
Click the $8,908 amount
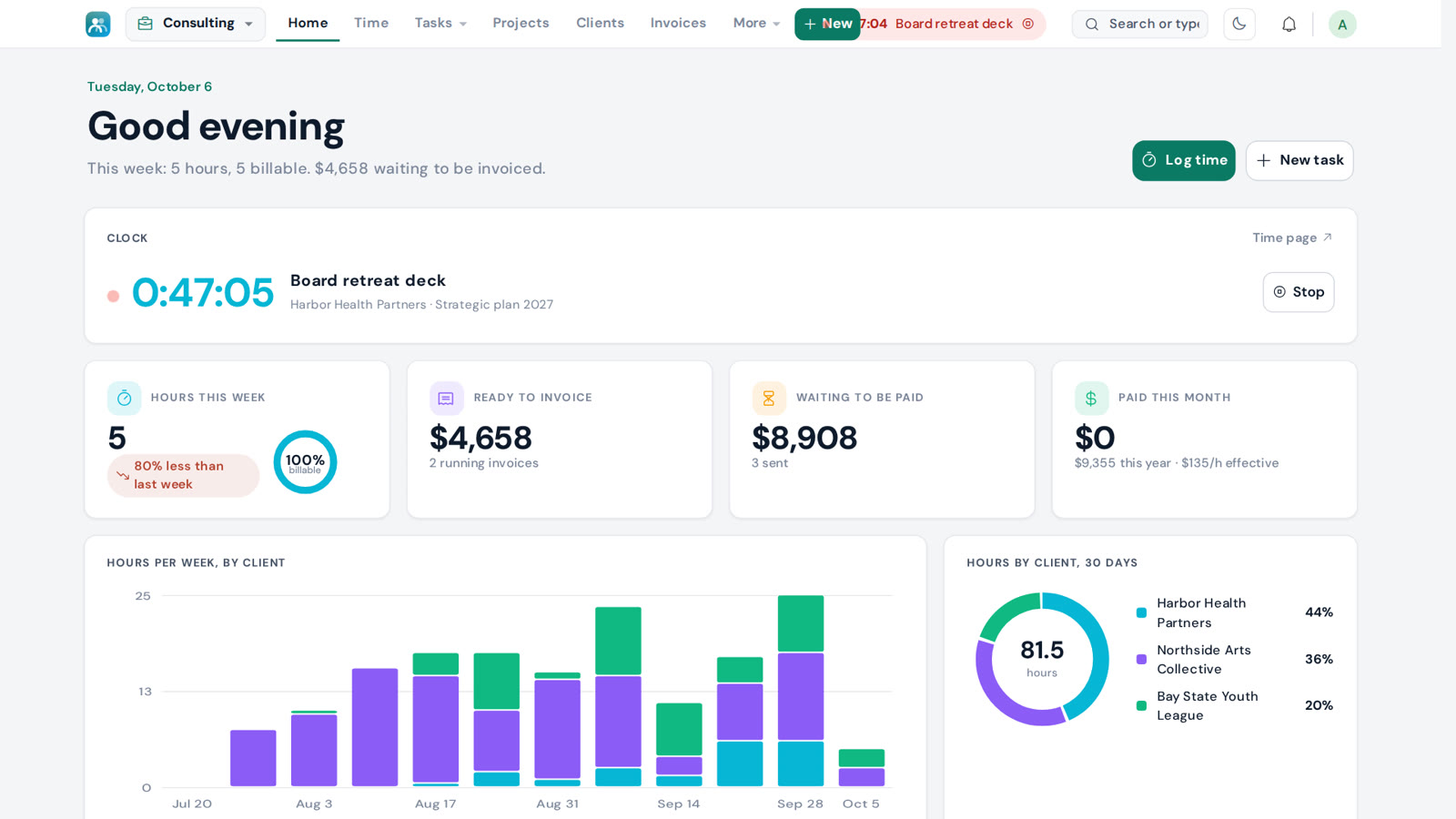pos(804,438)
